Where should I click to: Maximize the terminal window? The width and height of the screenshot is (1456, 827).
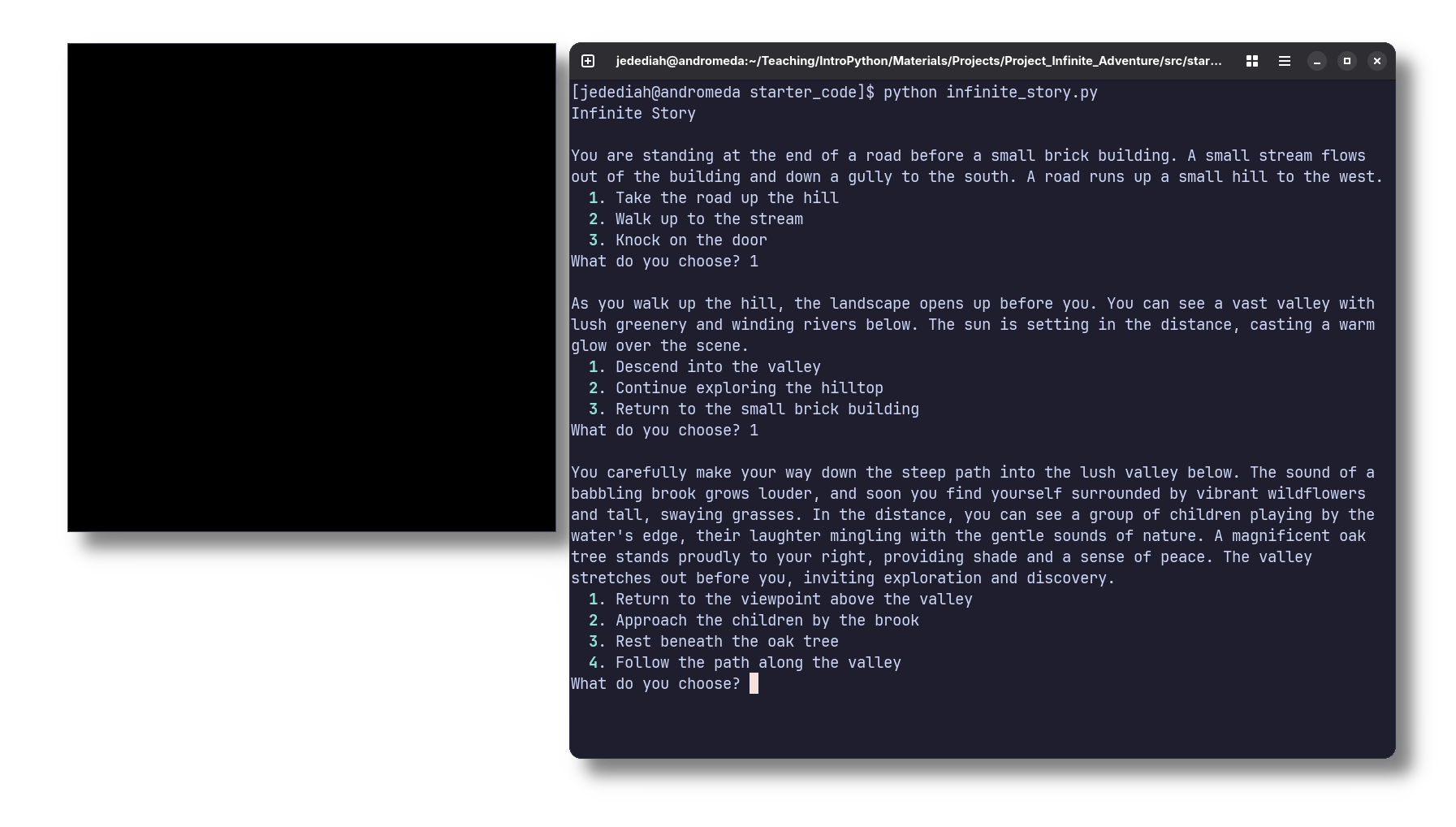1347,61
